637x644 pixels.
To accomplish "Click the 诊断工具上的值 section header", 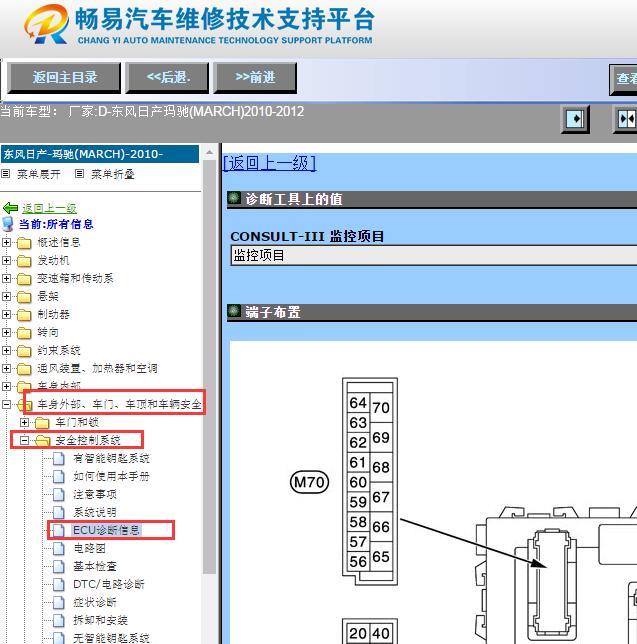I will tap(432, 199).
